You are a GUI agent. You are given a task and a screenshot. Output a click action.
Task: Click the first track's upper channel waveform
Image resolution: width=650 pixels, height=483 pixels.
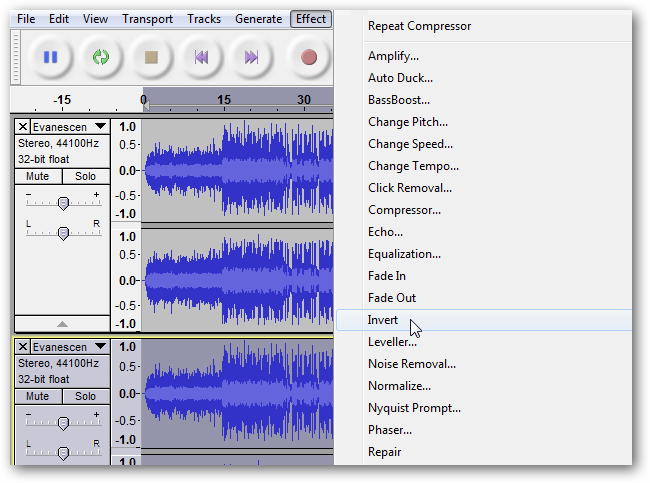tap(237, 170)
